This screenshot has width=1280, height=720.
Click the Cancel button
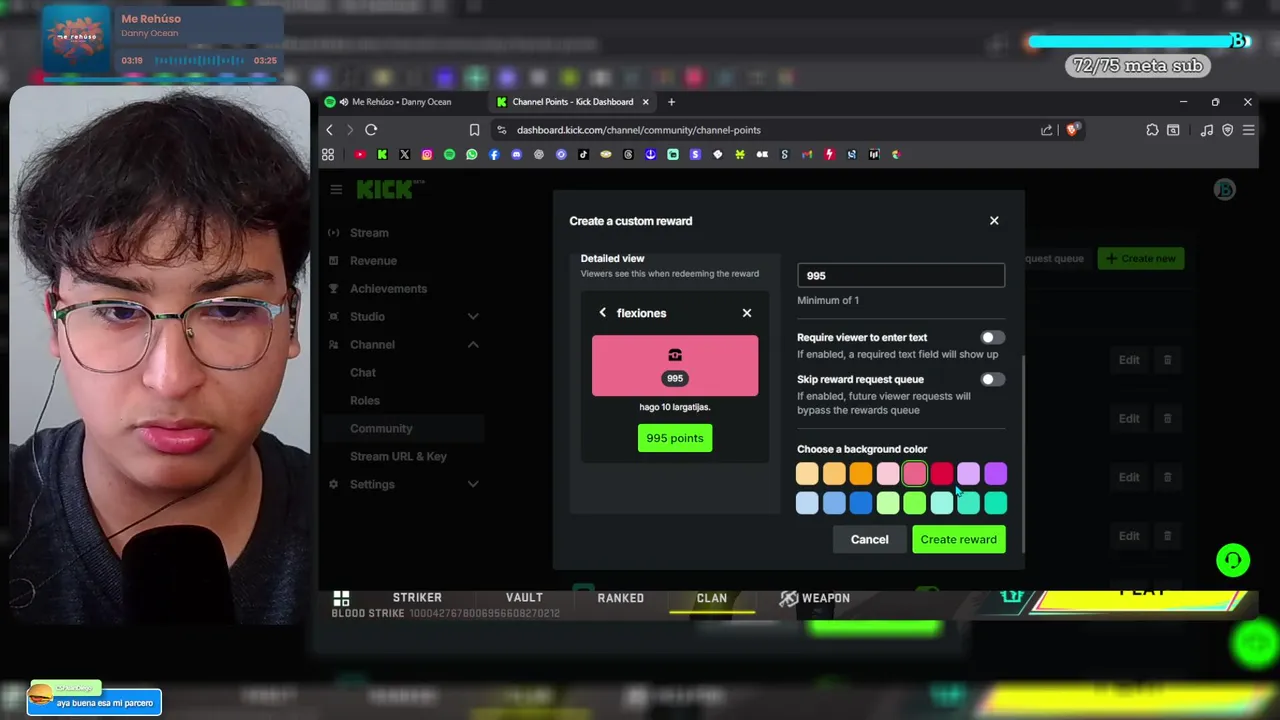coord(869,540)
